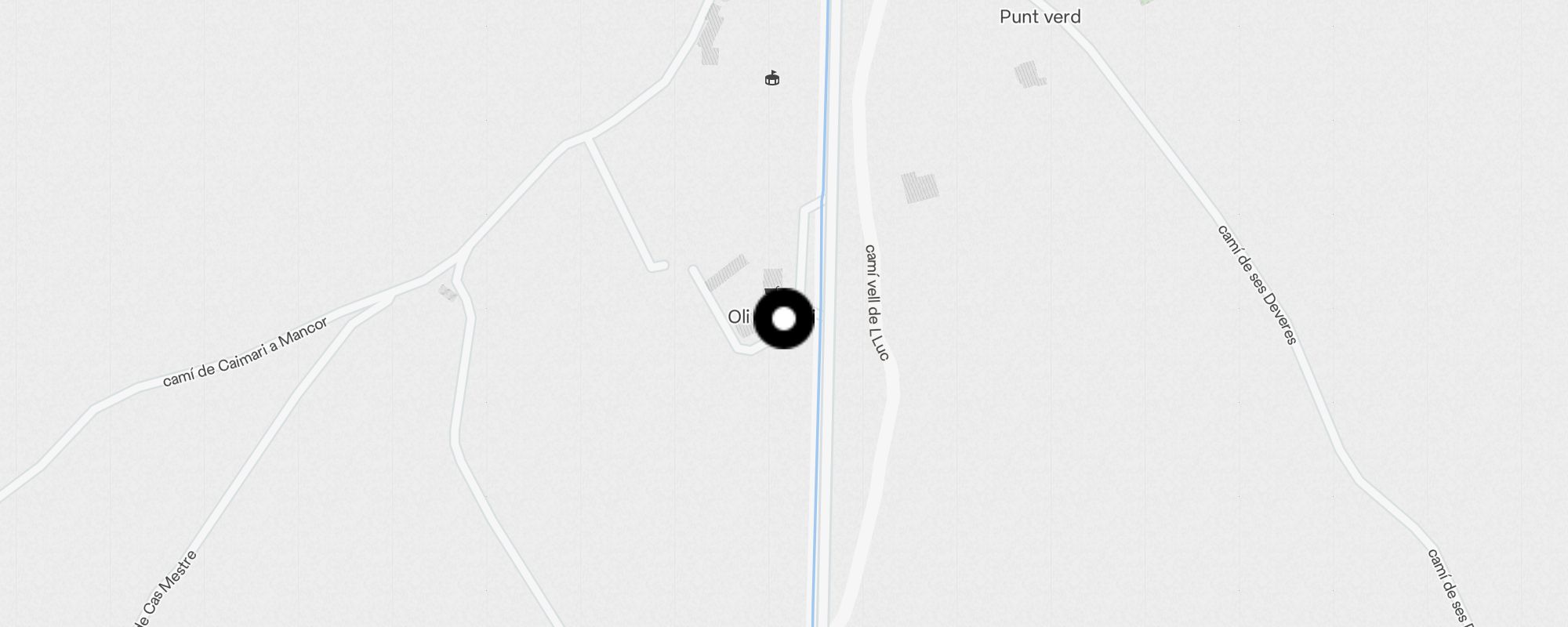This screenshot has height=627, width=1568.
Task: Click the upper camí de ses Deveres label
Action: 1257,285
